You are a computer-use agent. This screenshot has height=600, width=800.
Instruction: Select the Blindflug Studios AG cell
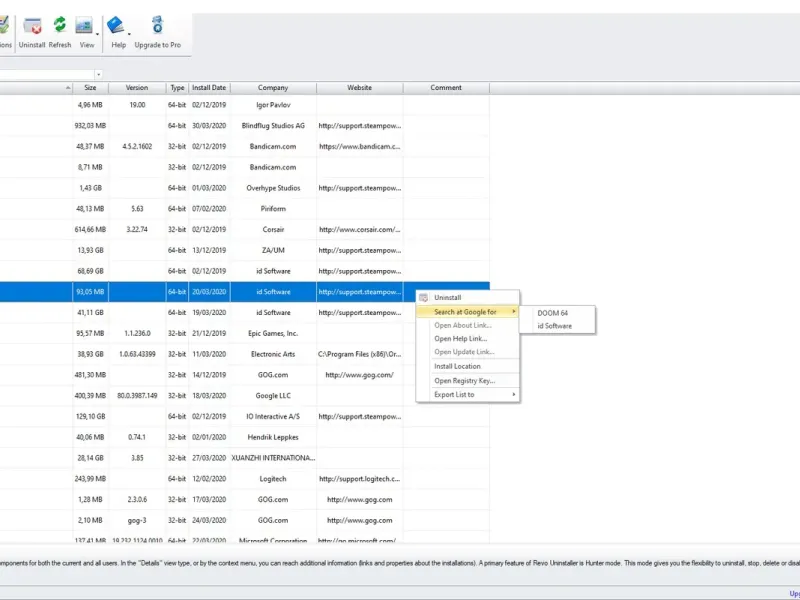(273, 126)
